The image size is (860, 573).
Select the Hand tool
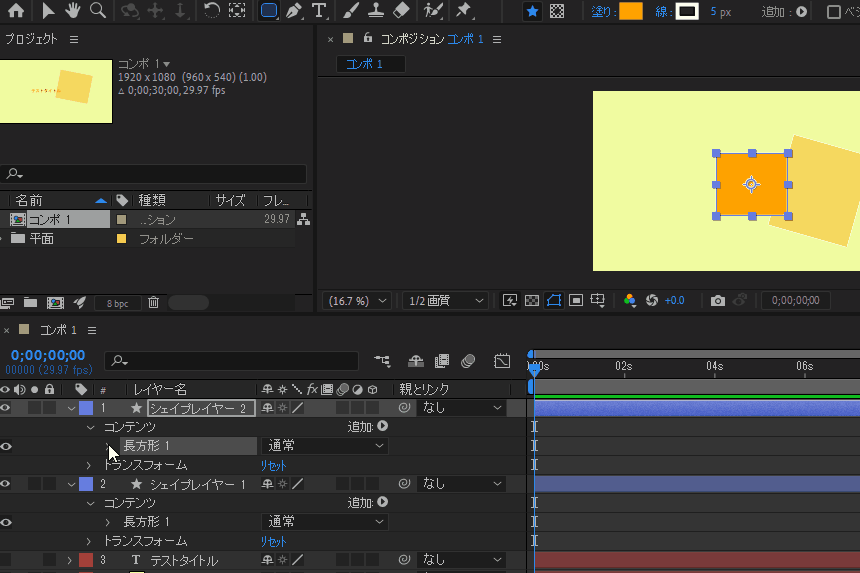72,10
